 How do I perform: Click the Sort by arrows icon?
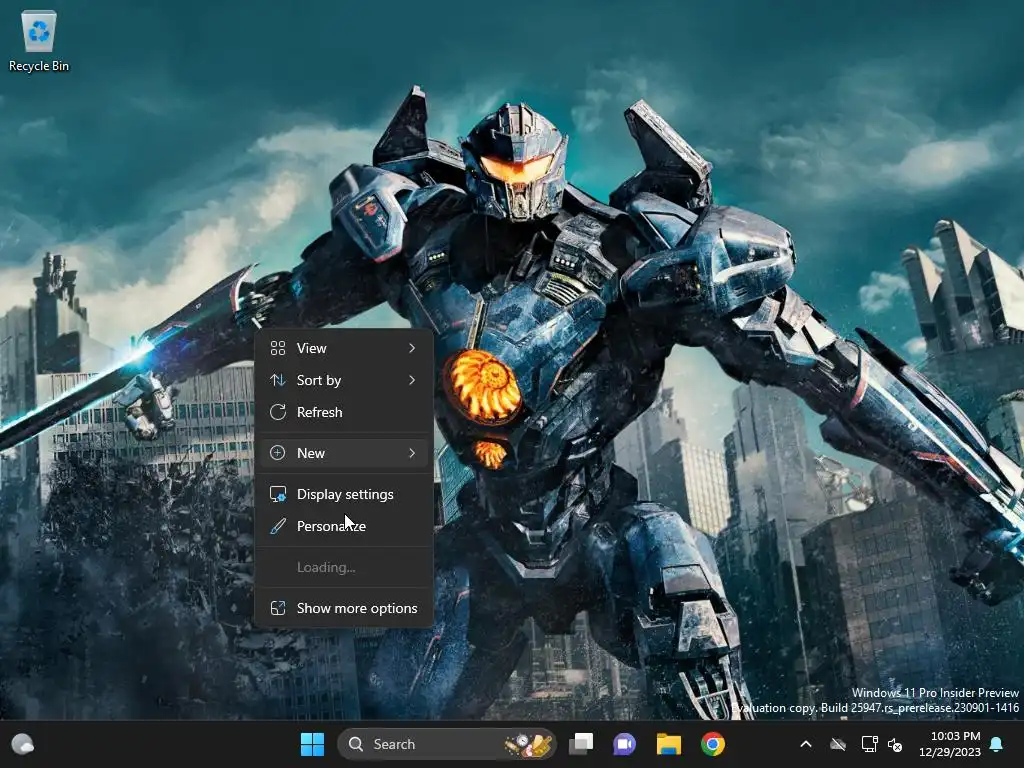pos(278,380)
